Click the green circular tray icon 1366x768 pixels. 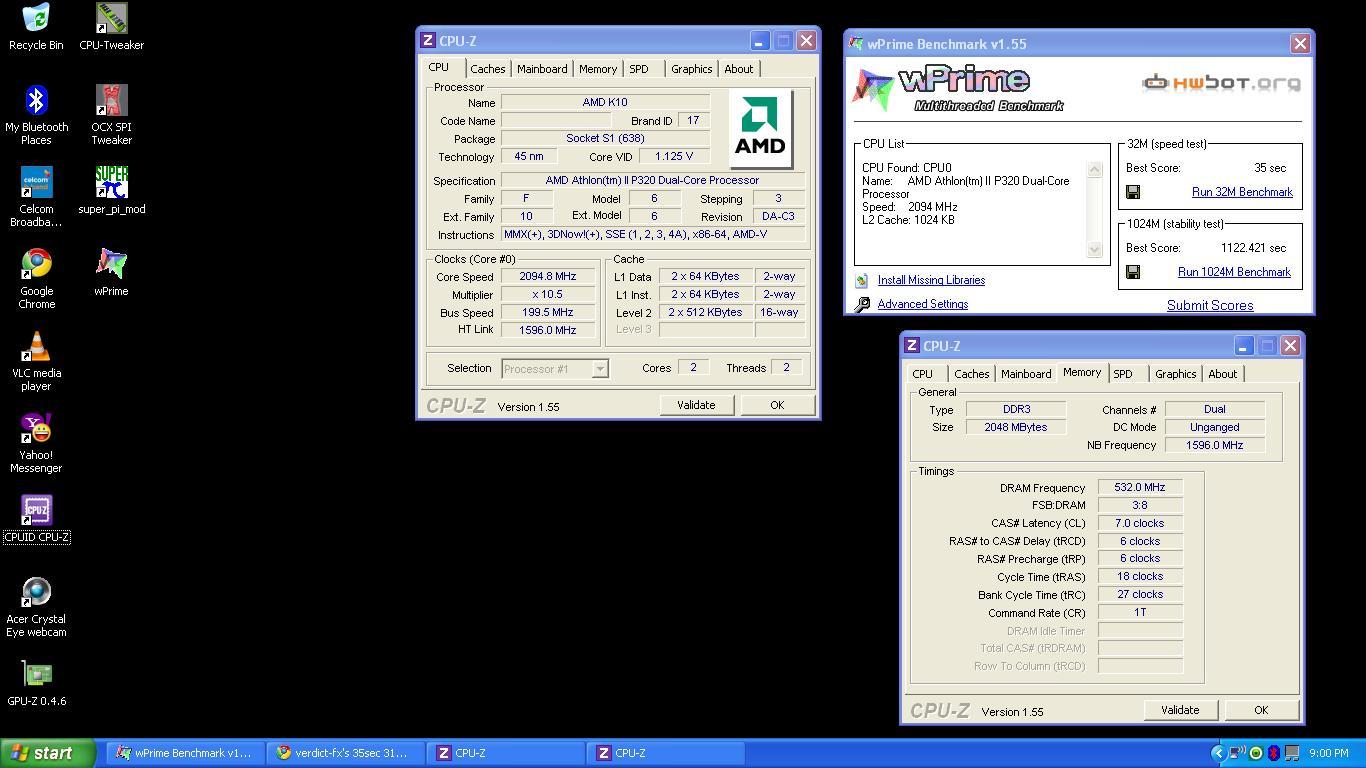click(1256, 753)
